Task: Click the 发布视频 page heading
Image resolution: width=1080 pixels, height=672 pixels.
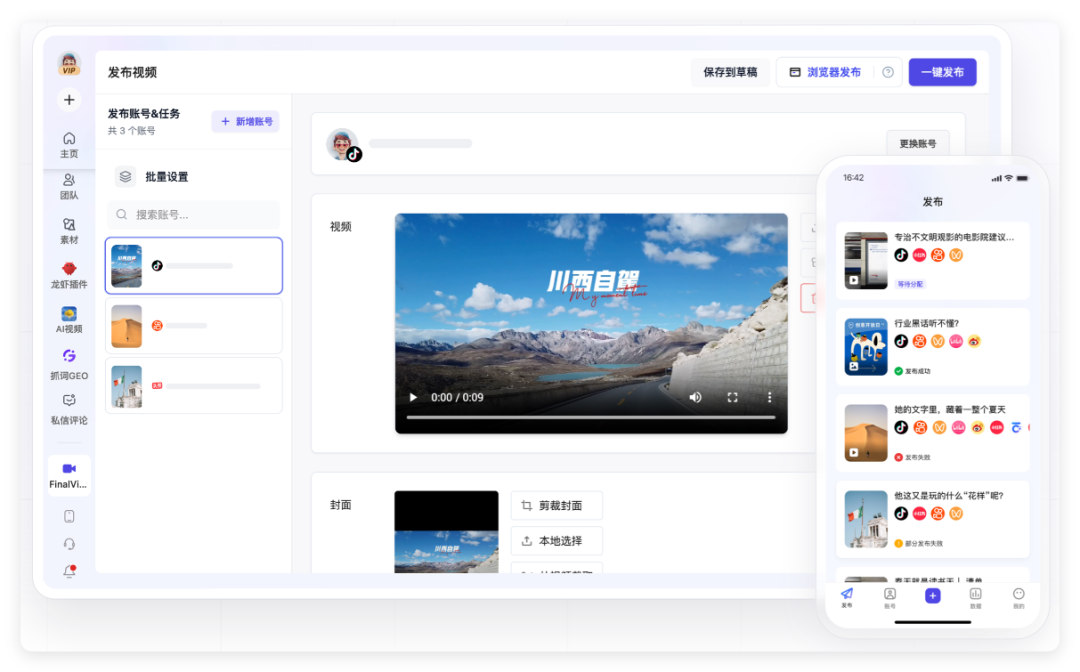Action: 132,72
